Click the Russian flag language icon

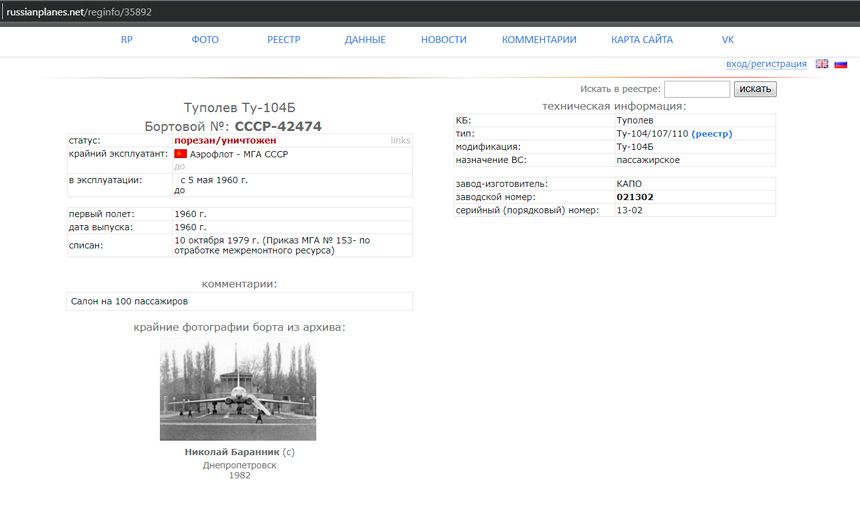coord(841,64)
